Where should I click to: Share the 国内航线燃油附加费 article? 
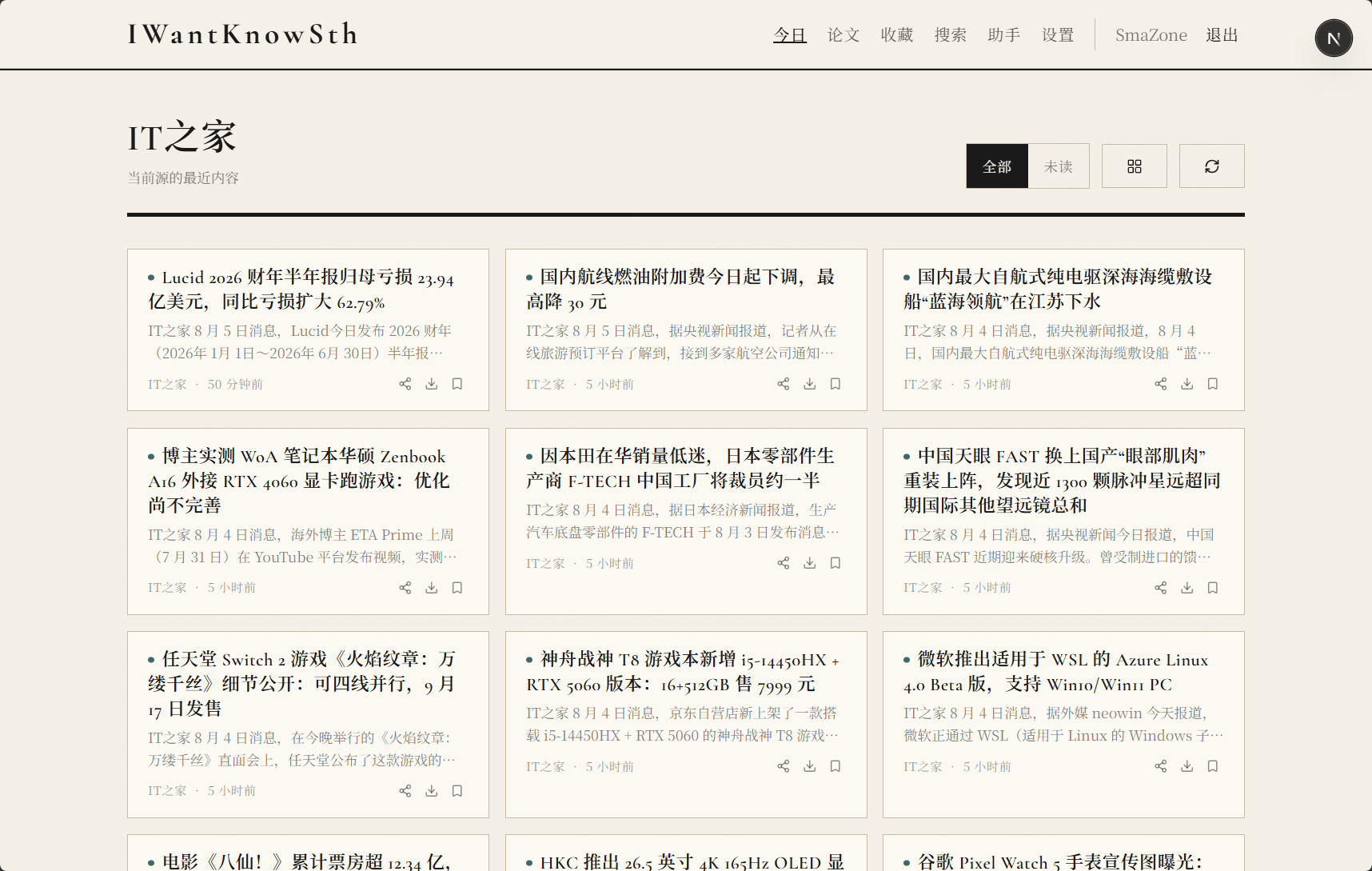pos(784,384)
